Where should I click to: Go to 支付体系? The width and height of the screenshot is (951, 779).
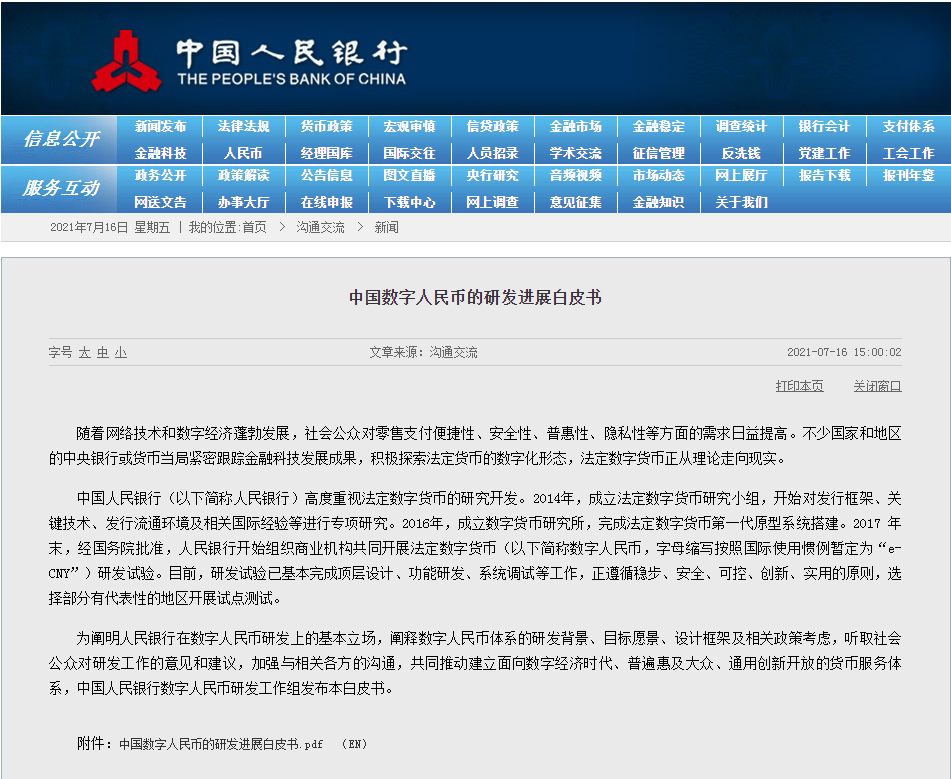tap(909, 126)
